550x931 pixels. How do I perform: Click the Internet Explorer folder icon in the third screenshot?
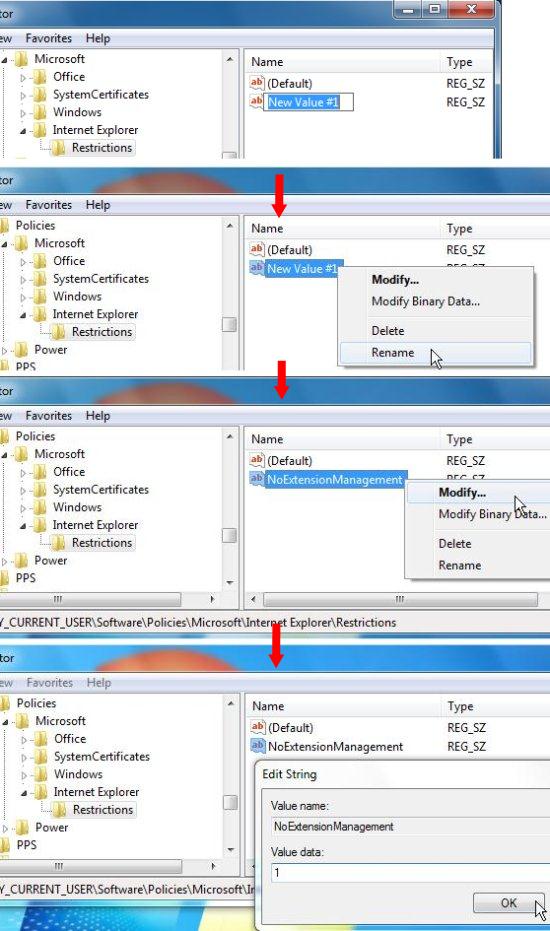[40, 525]
